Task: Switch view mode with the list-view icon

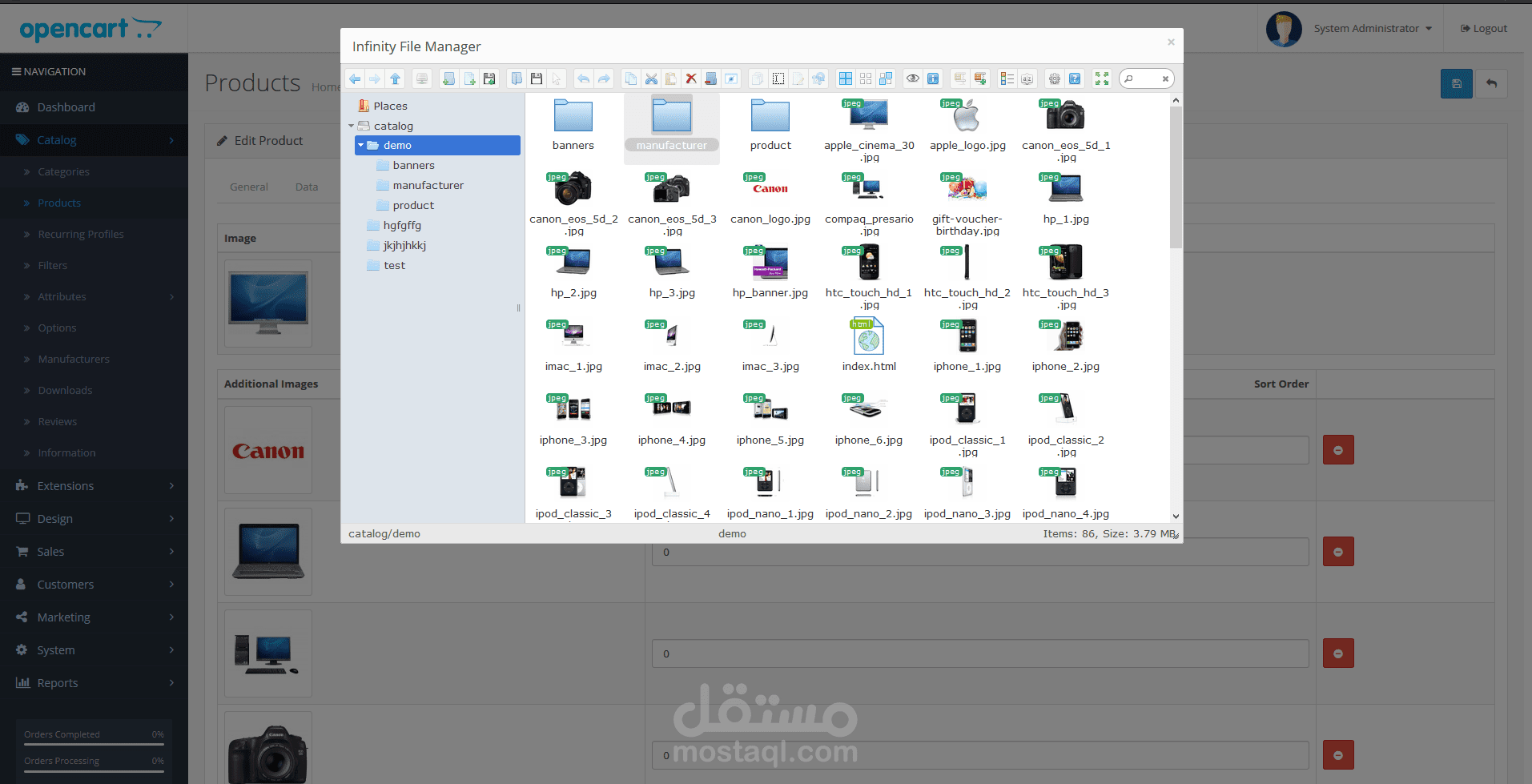Action: [x=1007, y=78]
